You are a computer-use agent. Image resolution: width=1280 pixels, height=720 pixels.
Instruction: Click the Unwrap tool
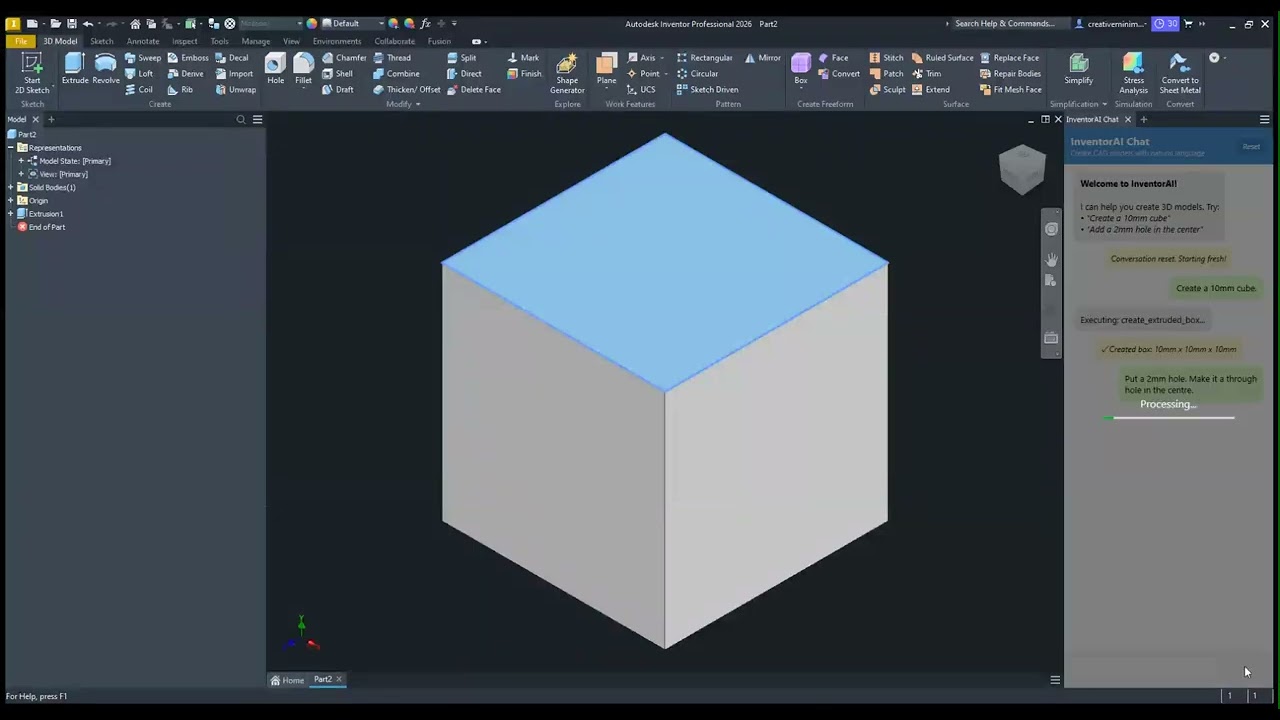[x=235, y=90]
